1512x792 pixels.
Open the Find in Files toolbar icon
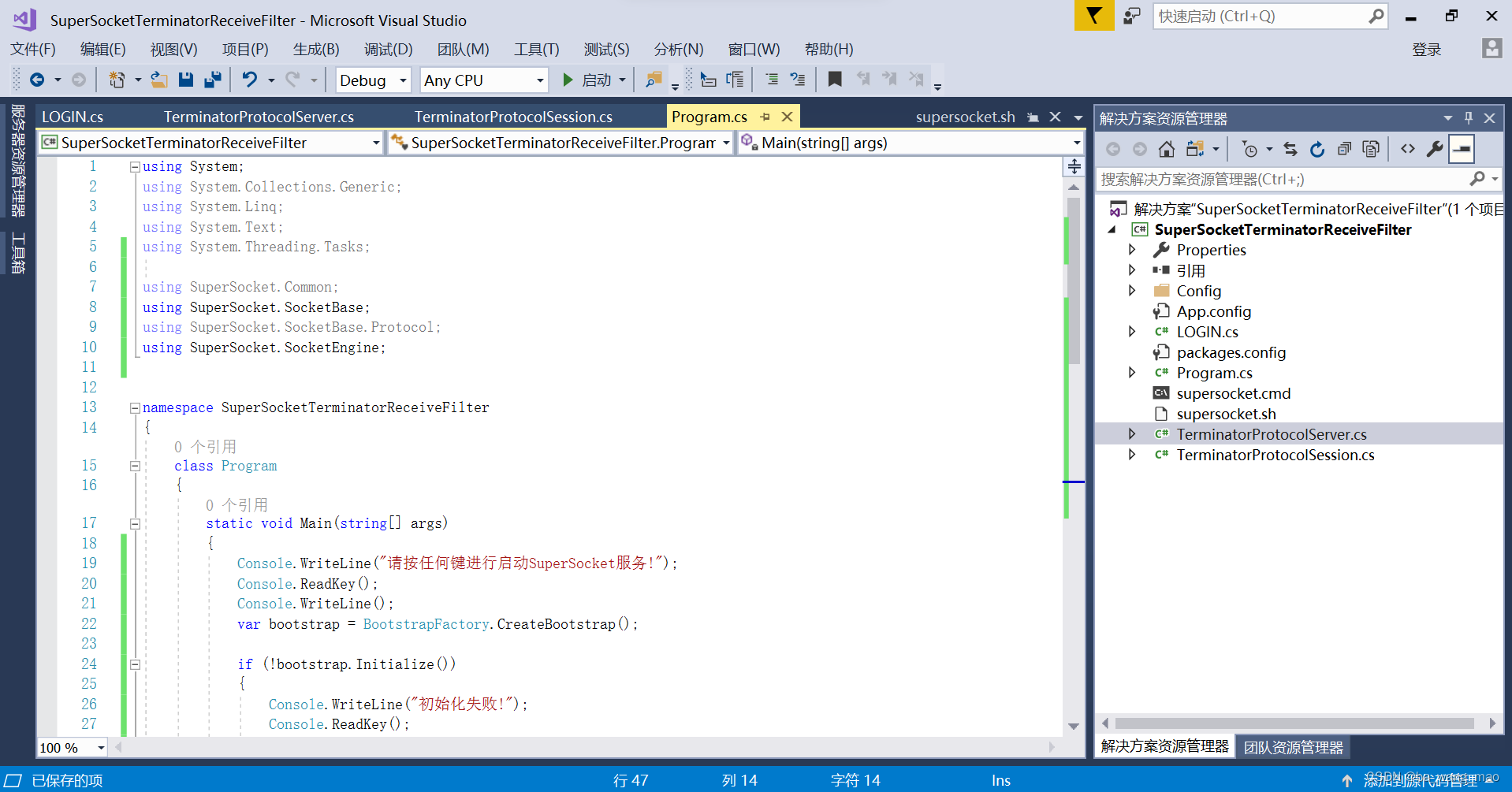(654, 80)
